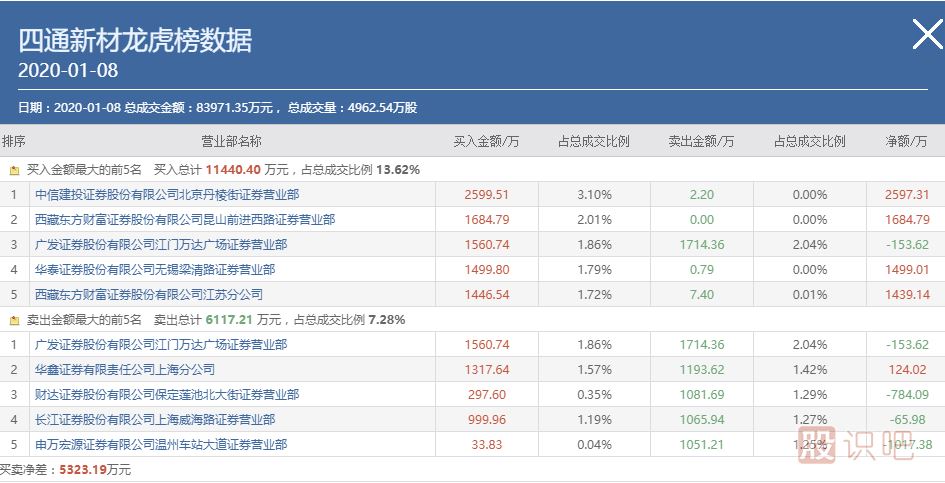The height and width of the screenshot is (483, 945).
Task: Click the 营业部名称 column header
Action: [231, 142]
